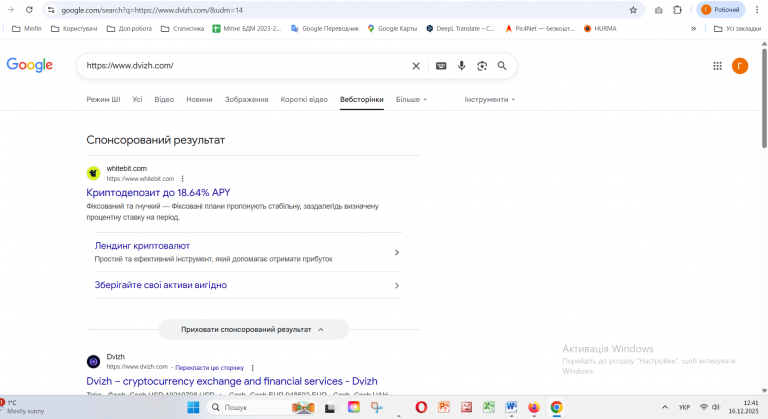Screen dimensions: 768x419
Task: Click the camera screenshot icon in toolbar
Action: 659,10
